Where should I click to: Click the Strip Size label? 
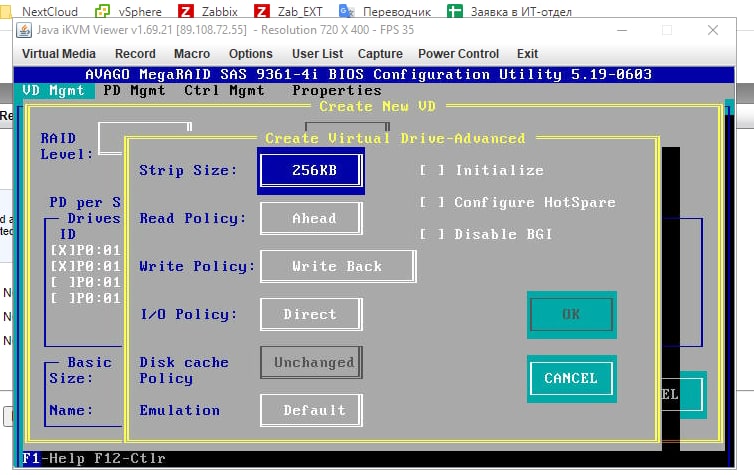(x=188, y=170)
